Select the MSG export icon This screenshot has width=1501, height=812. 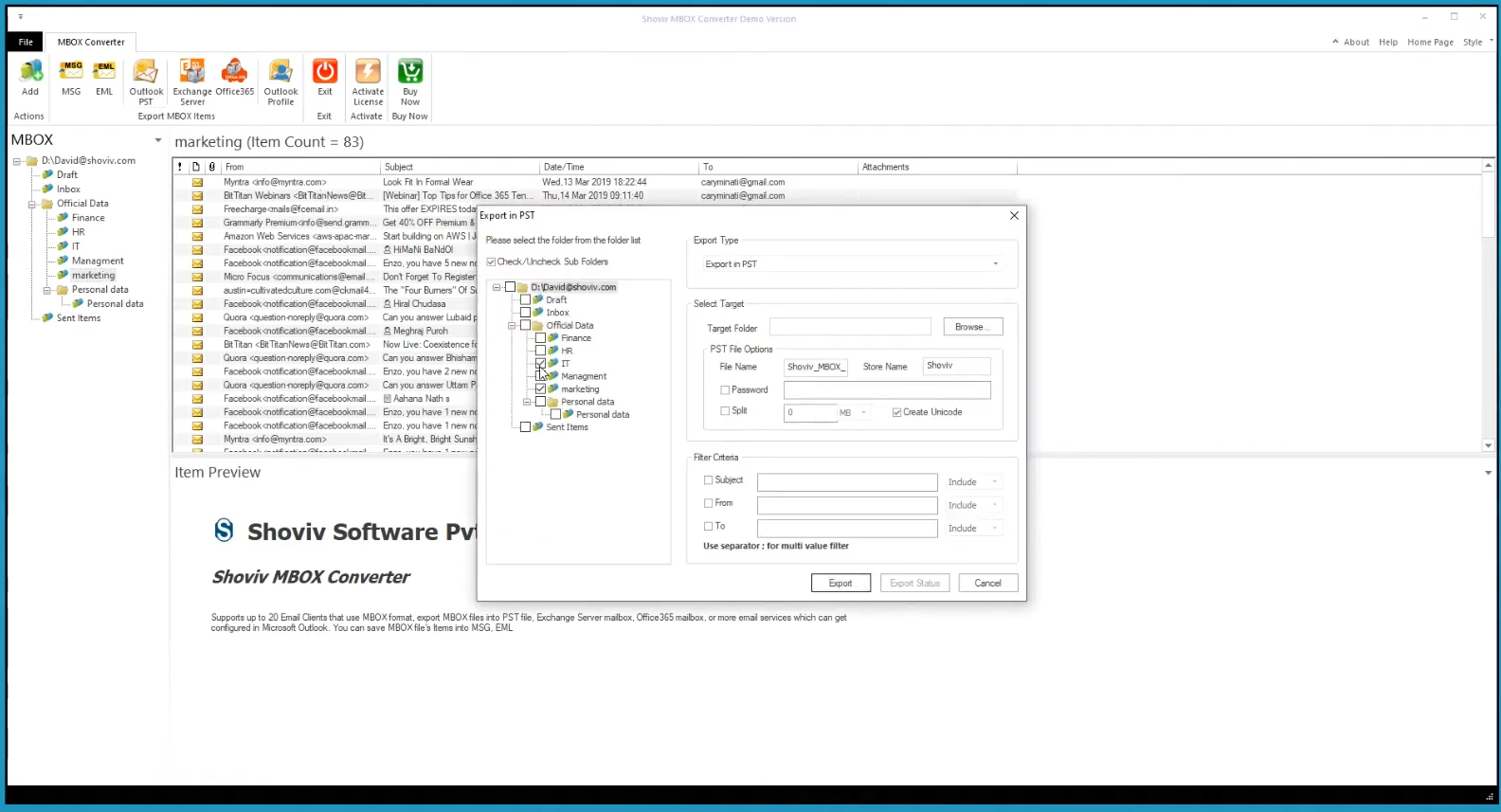[71, 72]
